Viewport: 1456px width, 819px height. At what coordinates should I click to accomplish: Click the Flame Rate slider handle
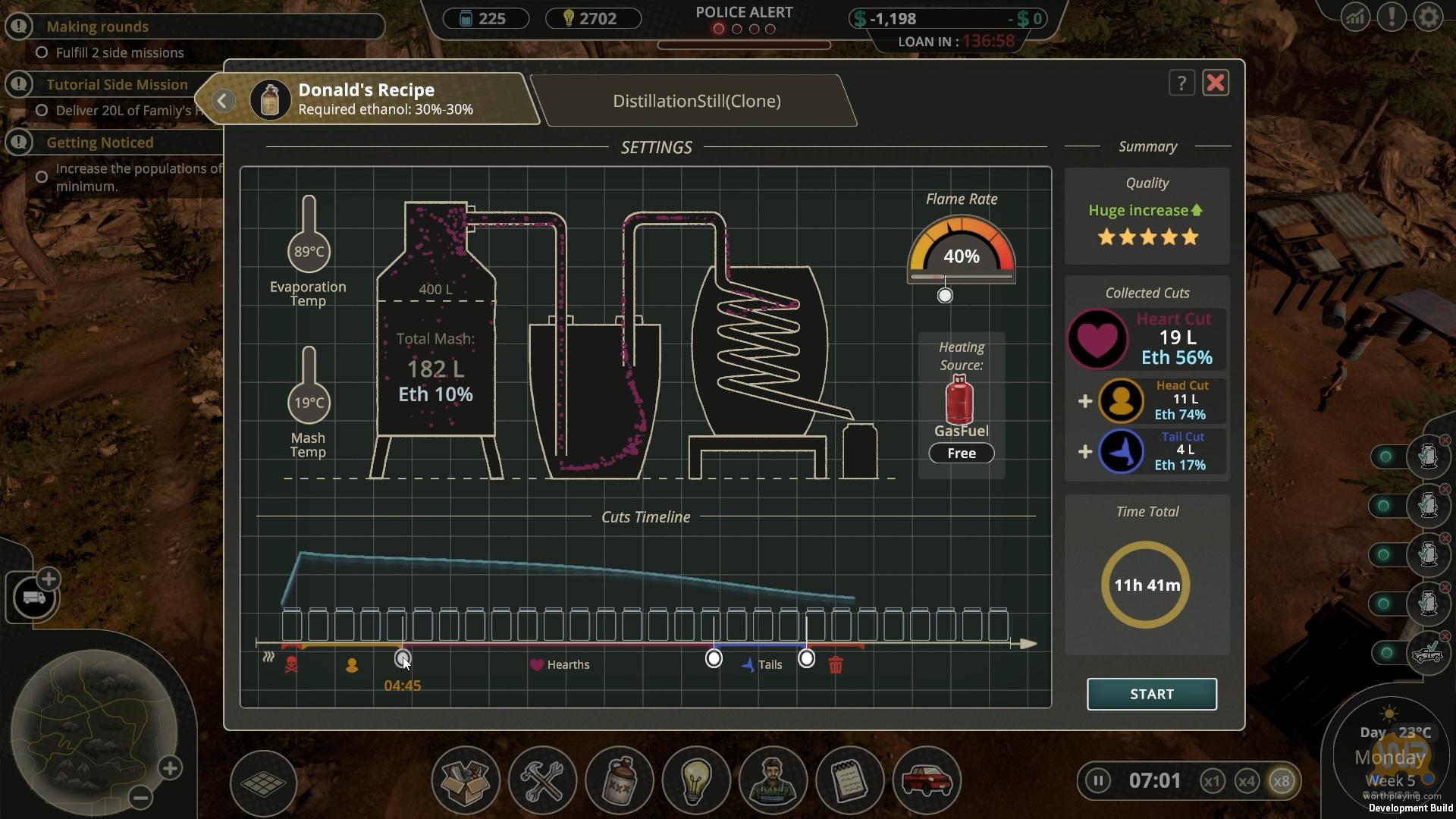click(945, 296)
